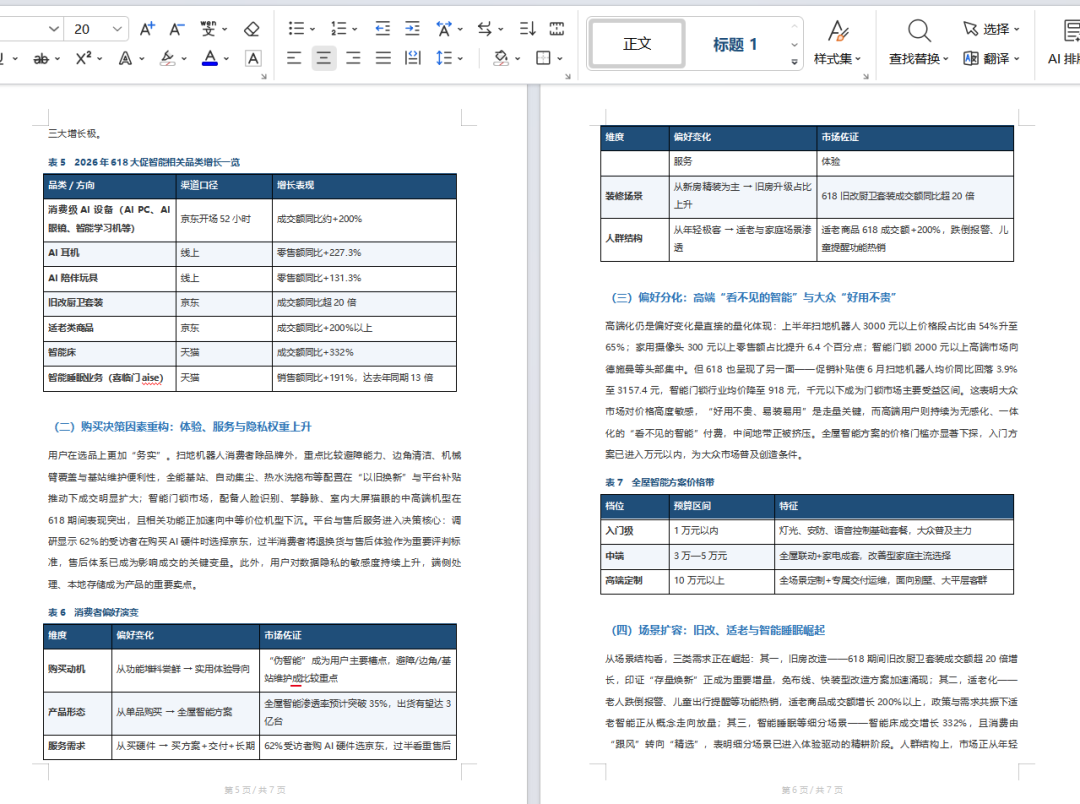The image size is (1080, 804).
Task: Click the increase indent icon
Action: coord(412,28)
